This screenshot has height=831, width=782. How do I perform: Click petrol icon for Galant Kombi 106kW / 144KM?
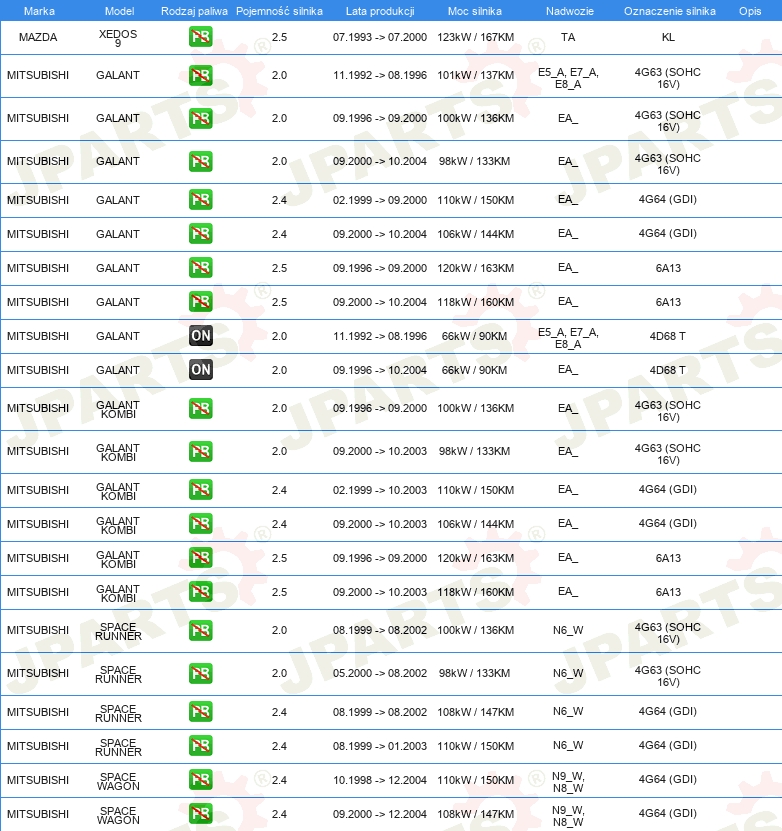tap(201, 524)
